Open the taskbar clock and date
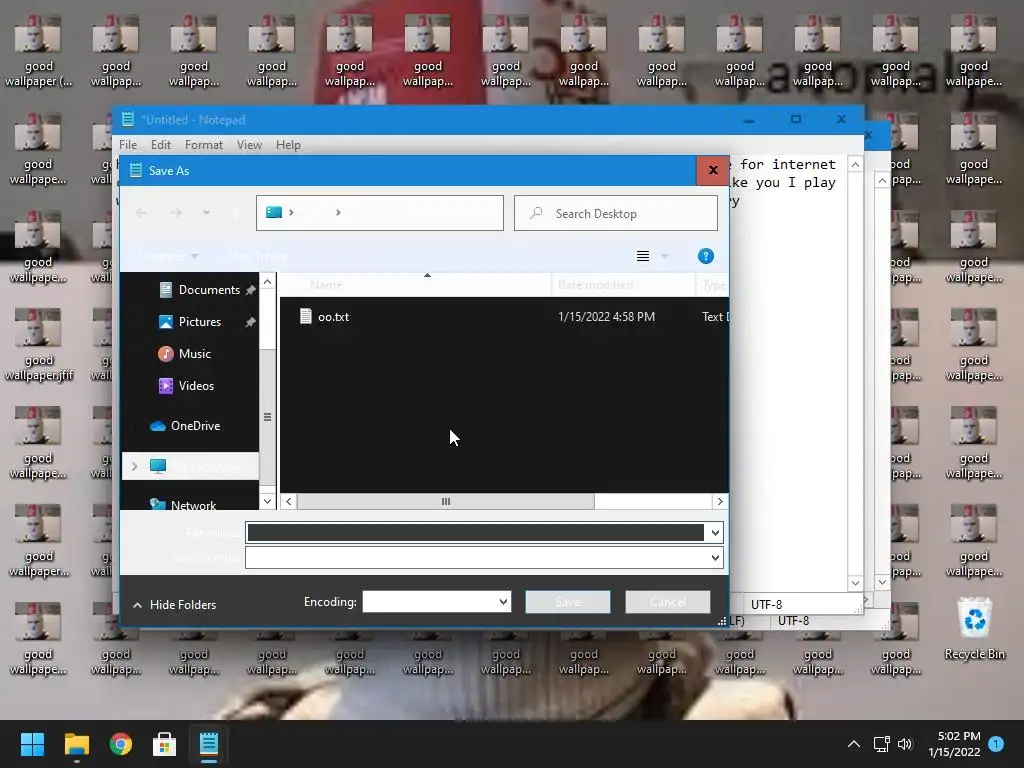The image size is (1024, 768). [x=955, y=744]
